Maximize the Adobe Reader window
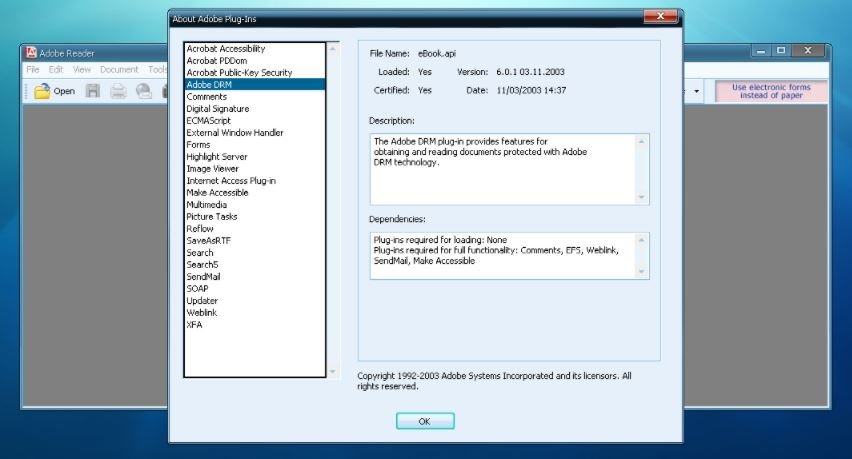 (x=781, y=51)
